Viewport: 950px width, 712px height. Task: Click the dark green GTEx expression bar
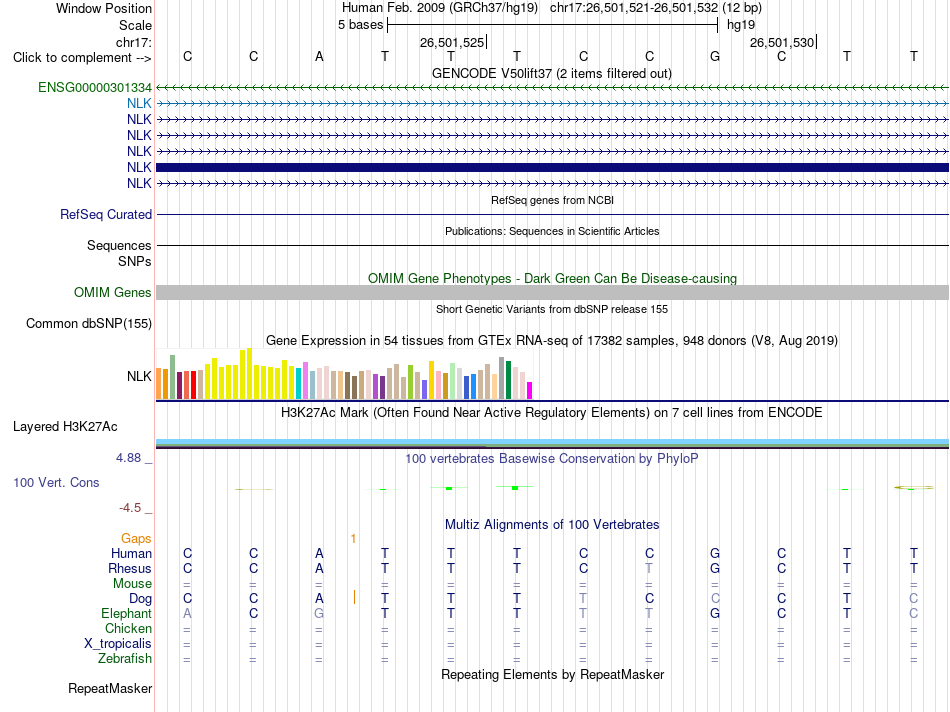pyautogui.click(x=508, y=380)
